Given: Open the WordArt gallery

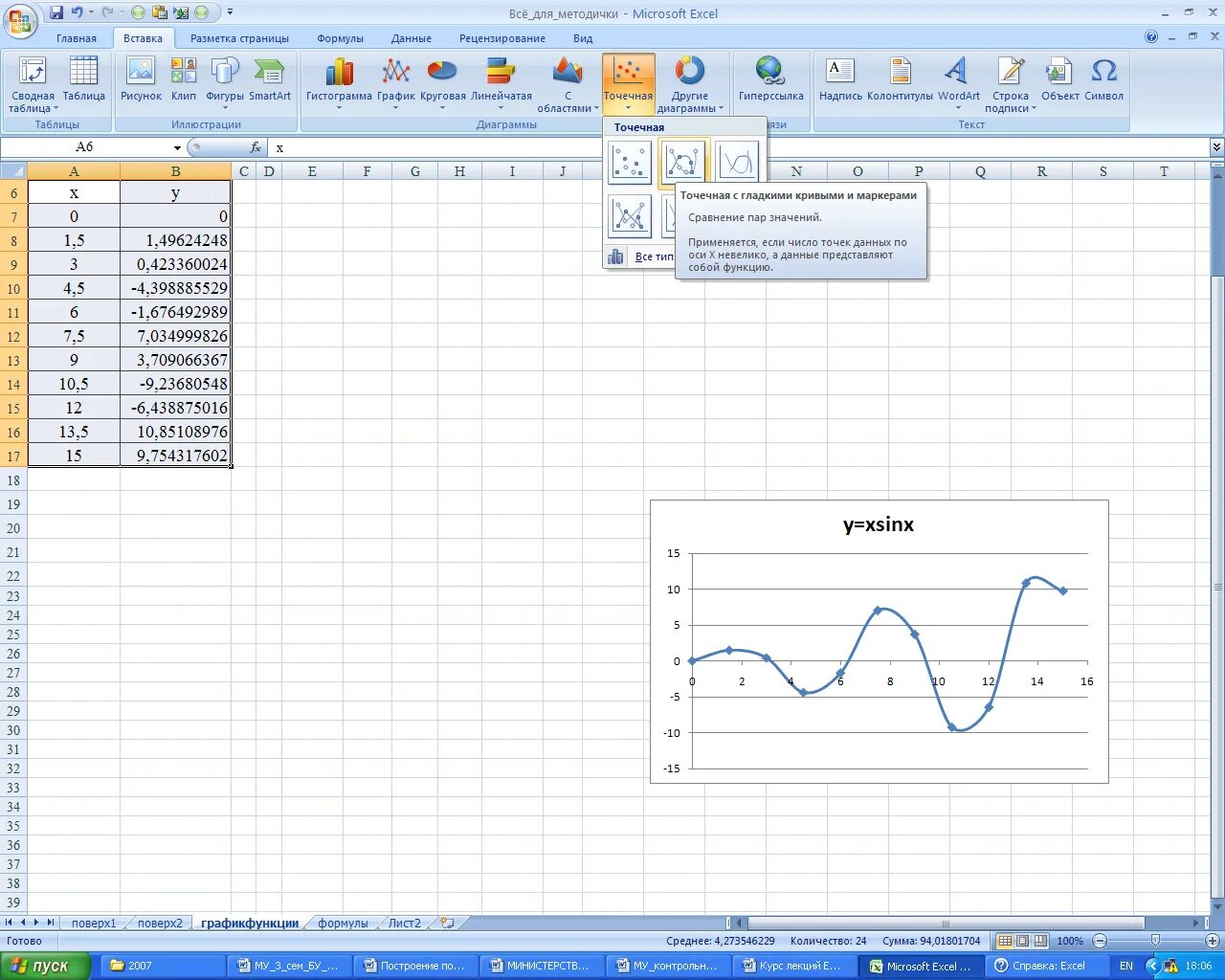Looking at the screenshot, I should pyautogui.click(x=958, y=84).
